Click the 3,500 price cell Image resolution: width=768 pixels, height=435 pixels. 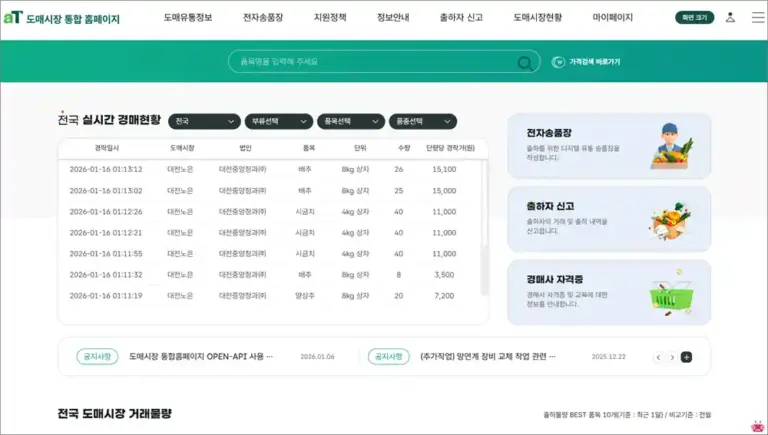click(x=444, y=275)
